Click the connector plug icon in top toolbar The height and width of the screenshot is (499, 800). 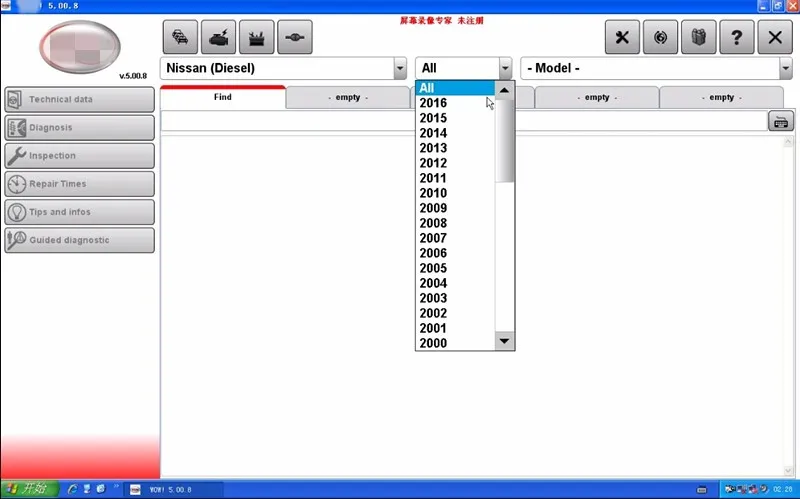(295, 37)
